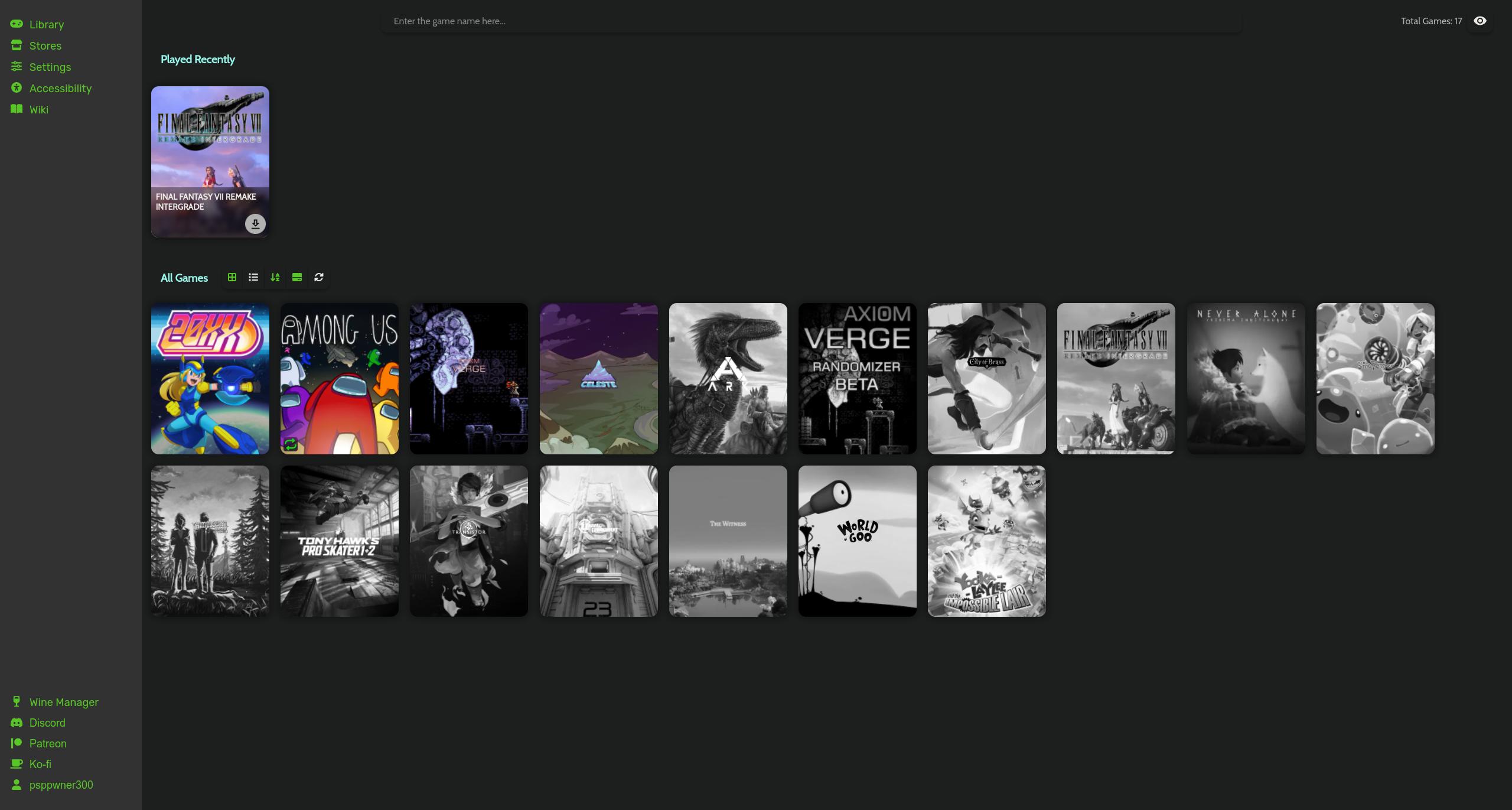Viewport: 1512px width, 810px height.
Task: Click the 'Total Games: 17' counter text
Action: click(x=1431, y=21)
